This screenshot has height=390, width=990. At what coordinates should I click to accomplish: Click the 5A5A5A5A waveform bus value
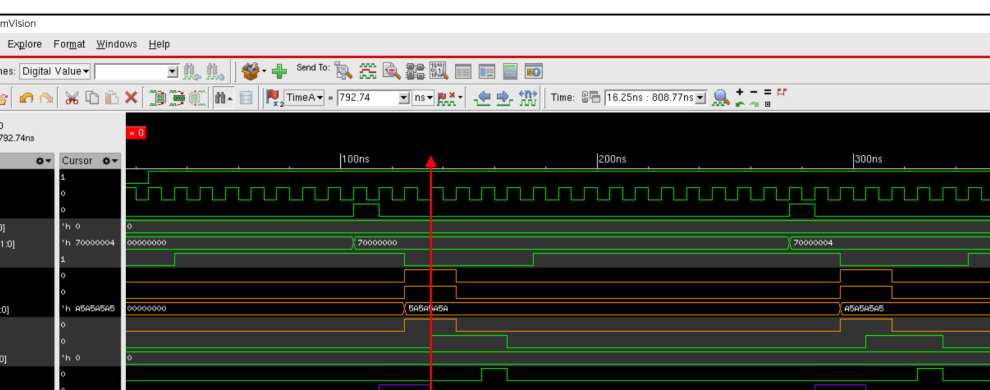pos(429,309)
